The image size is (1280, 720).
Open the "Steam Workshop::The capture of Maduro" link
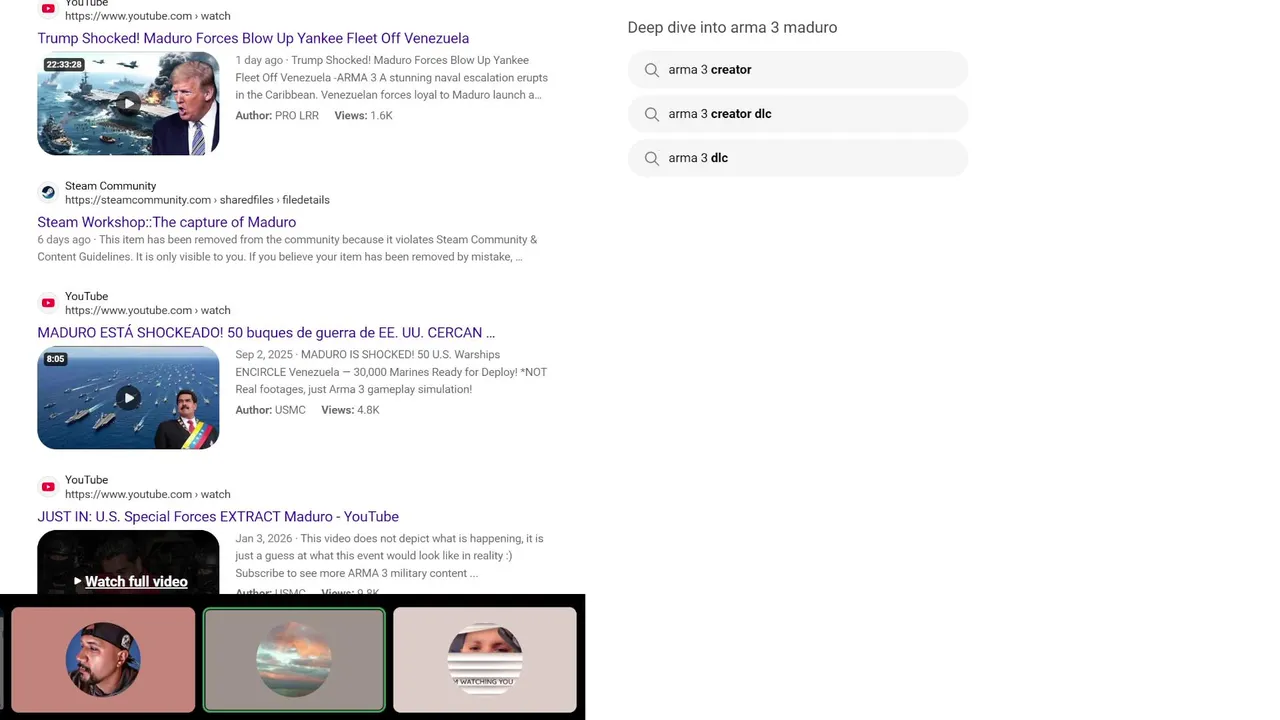pos(167,222)
